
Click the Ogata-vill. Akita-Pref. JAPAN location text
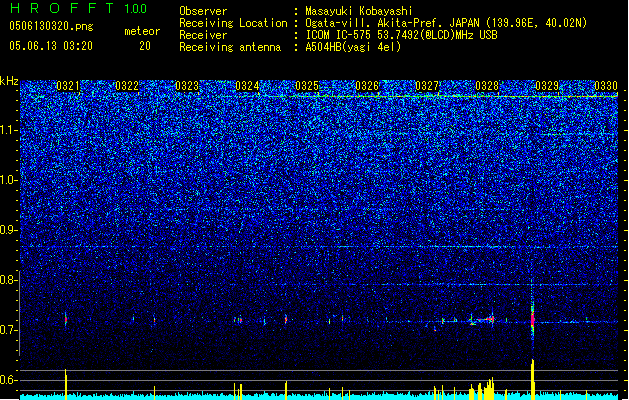(x=446, y=23)
